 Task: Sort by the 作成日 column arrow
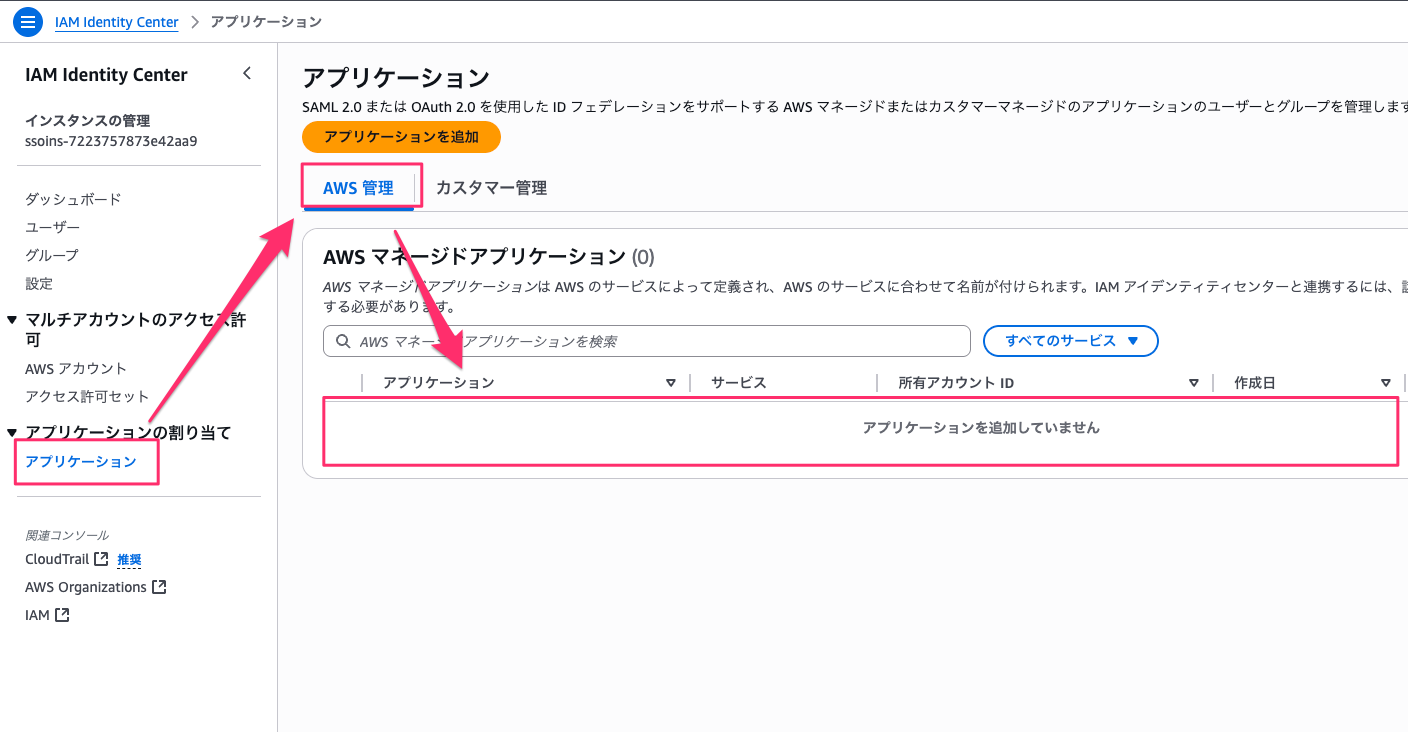coord(1386,383)
